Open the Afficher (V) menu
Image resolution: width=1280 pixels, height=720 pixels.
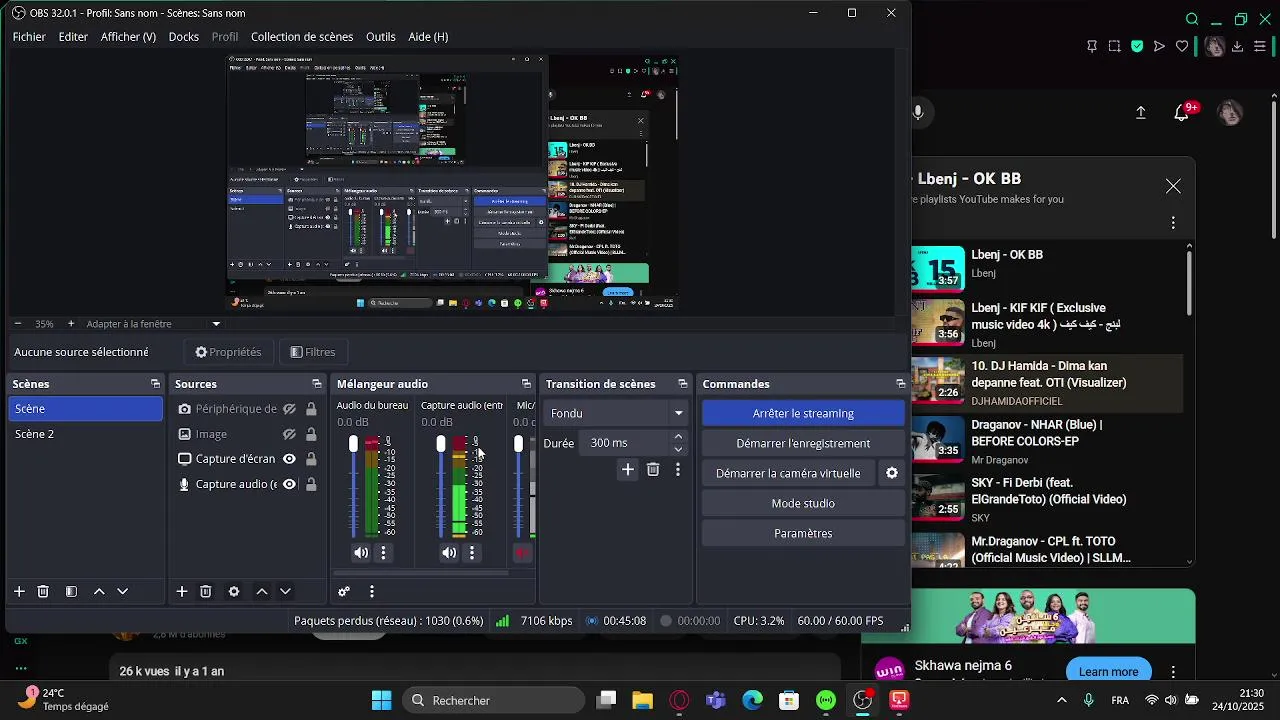point(128,37)
